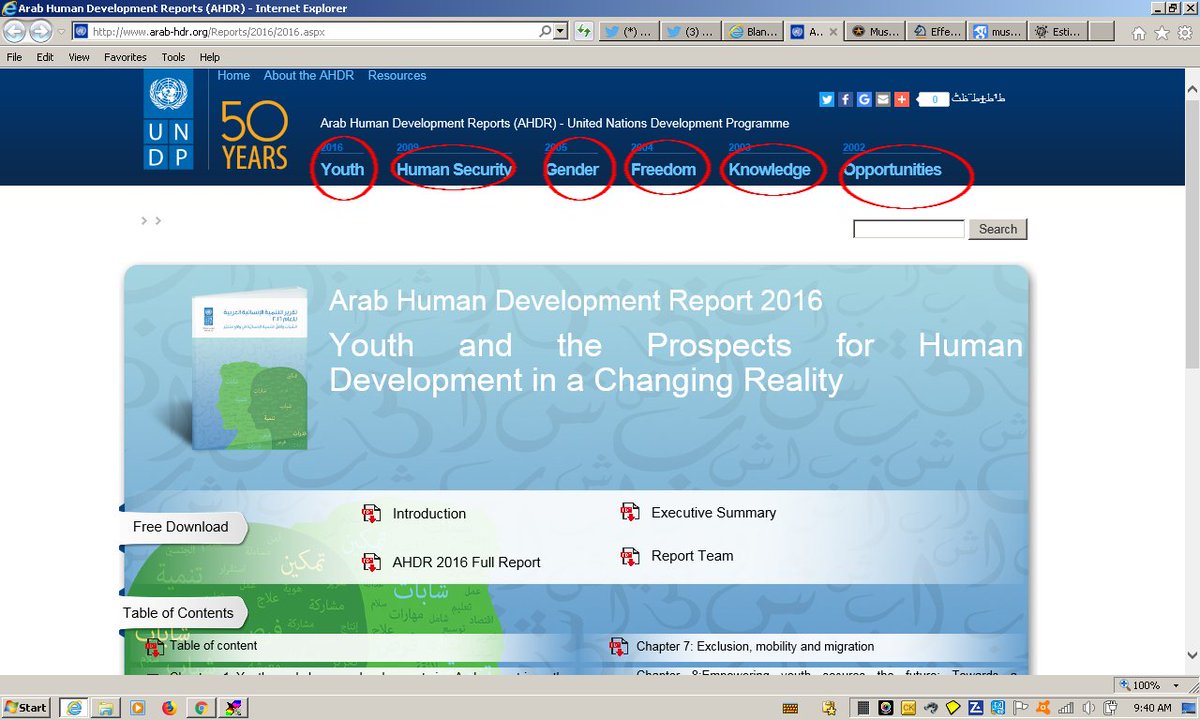The height and width of the screenshot is (720, 1200).
Task: Open the File menu
Action: click(x=14, y=57)
